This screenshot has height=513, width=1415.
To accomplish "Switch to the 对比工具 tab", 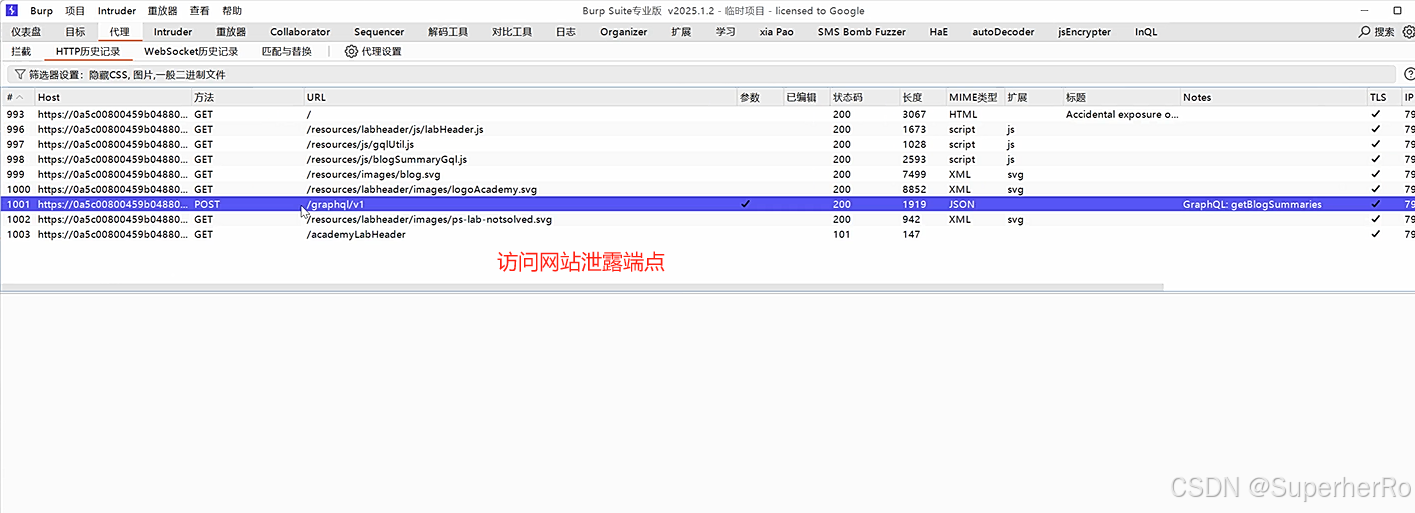I will (512, 32).
